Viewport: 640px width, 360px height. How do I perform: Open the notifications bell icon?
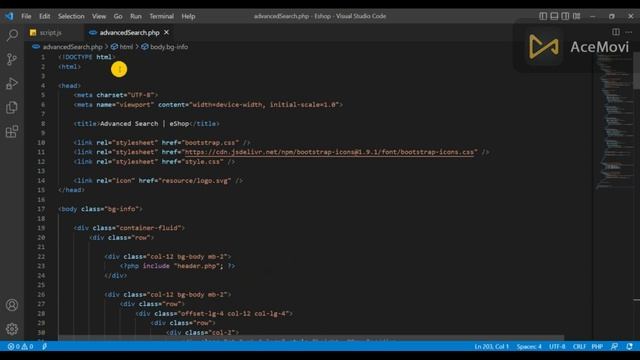coord(629,347)
